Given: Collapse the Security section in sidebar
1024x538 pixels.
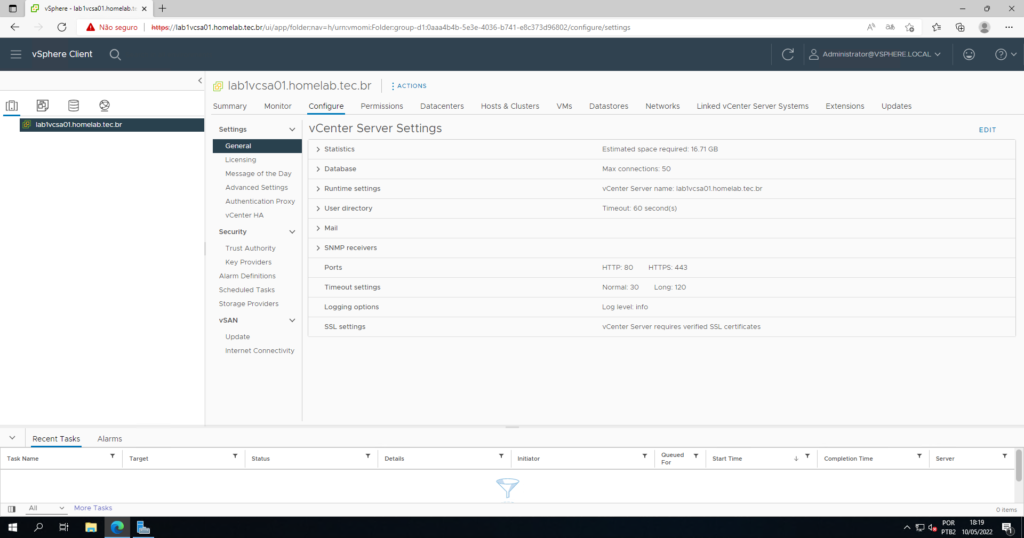Looking at the screenshot, I should (292, 232).
